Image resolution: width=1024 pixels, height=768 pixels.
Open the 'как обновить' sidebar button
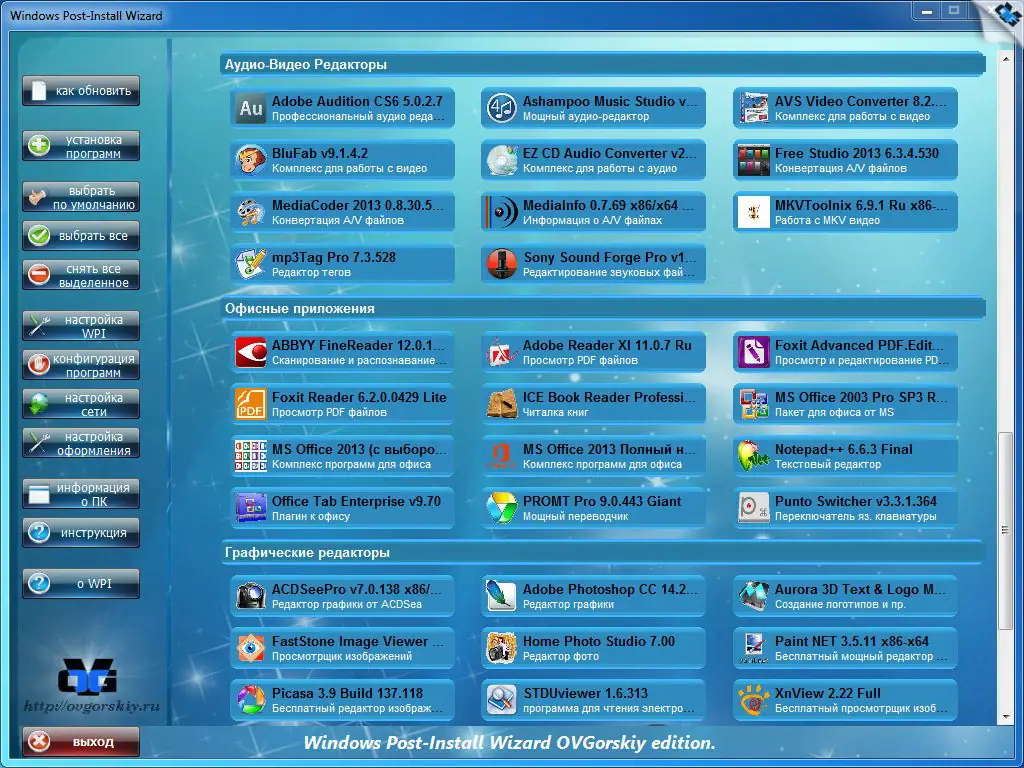[x=81, y=91]
